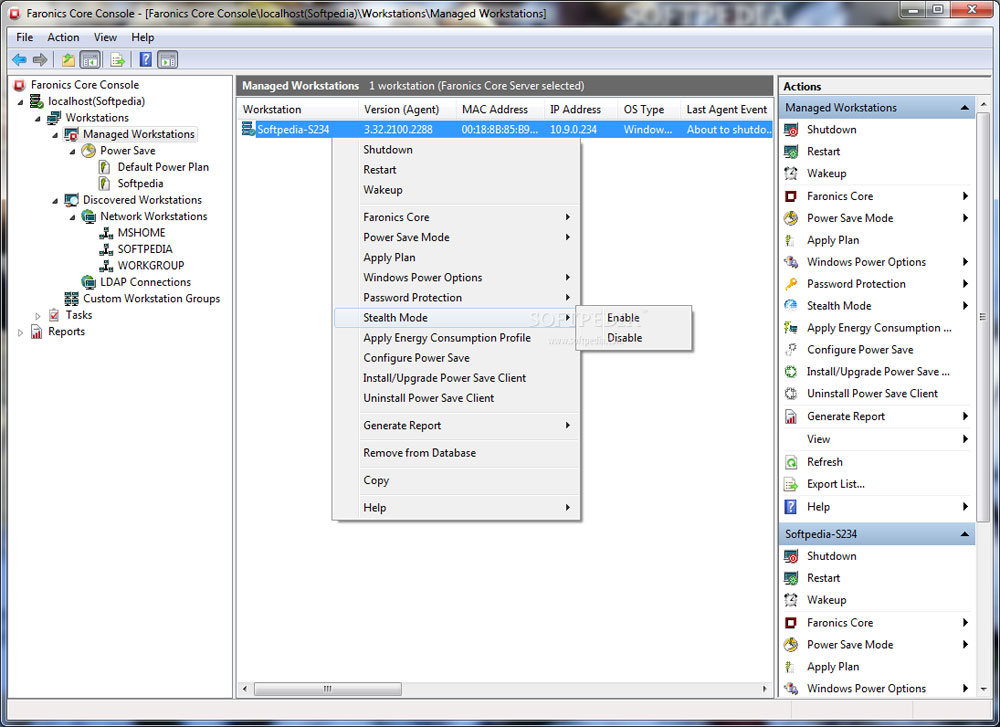1000x727 pixels.
Task: Click the Configure Power Save icon
Action: click(x=791, y=349)
